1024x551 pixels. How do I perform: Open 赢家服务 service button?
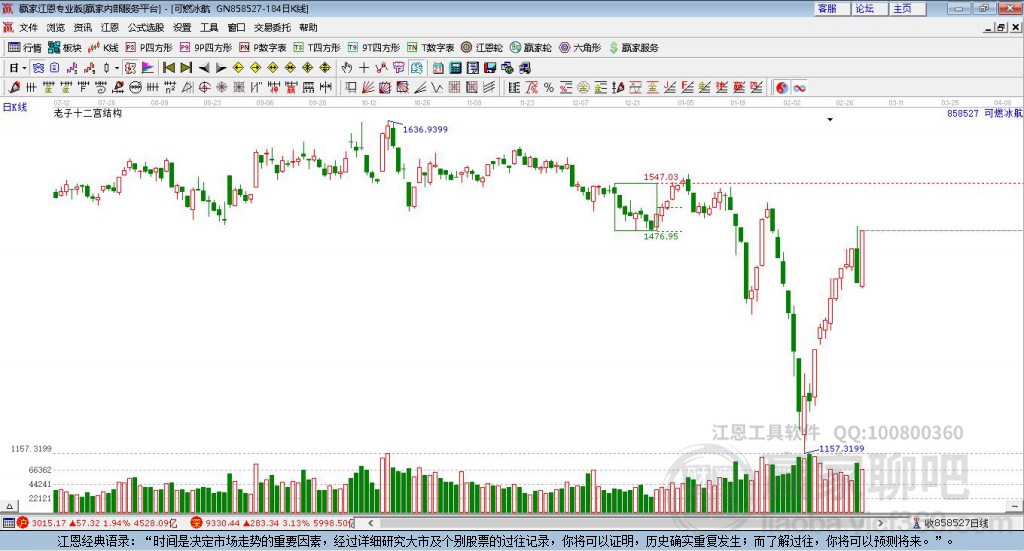click(x=633, y=48)
